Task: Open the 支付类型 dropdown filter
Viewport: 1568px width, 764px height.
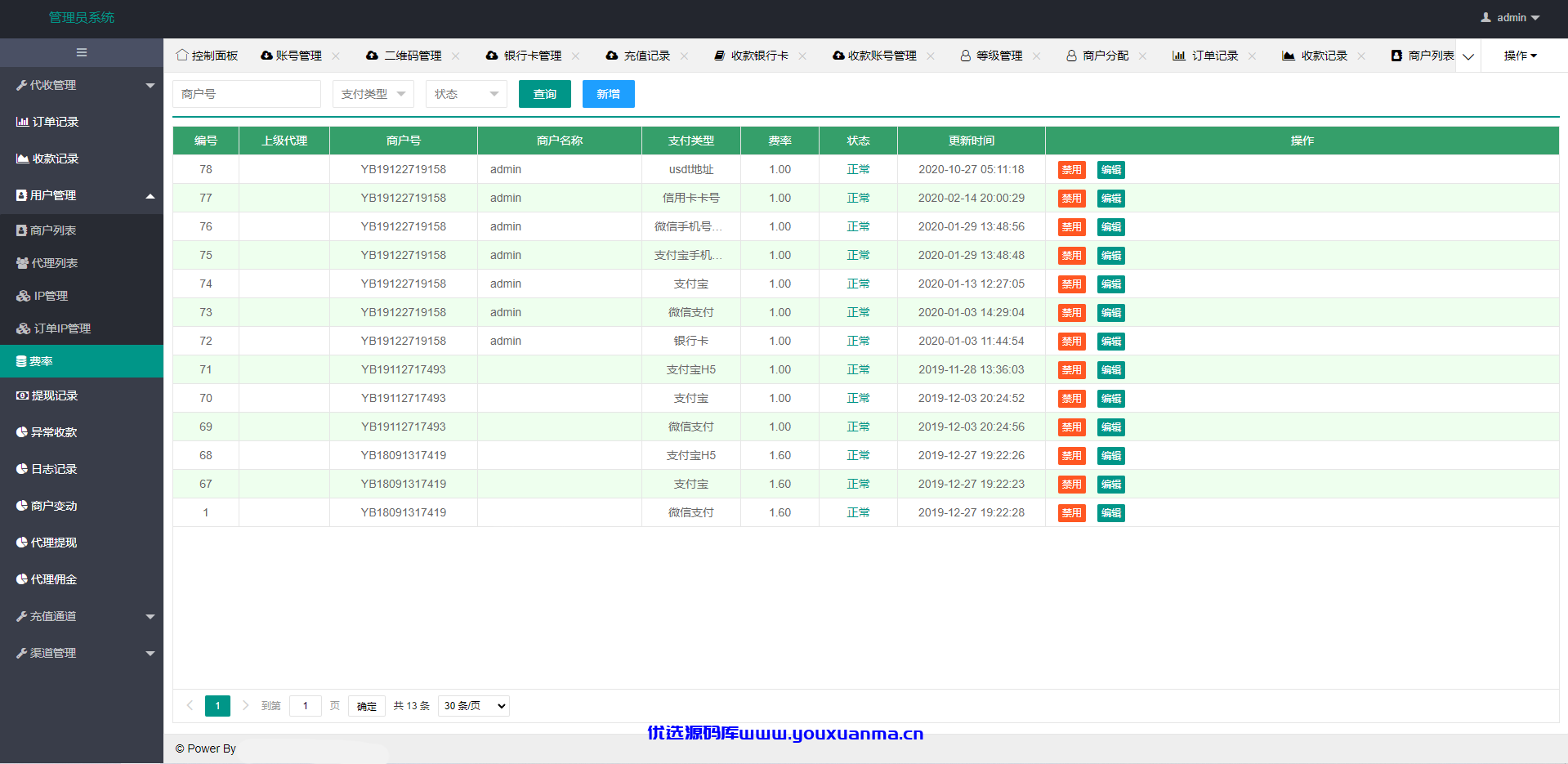Action: pos(373,94)
